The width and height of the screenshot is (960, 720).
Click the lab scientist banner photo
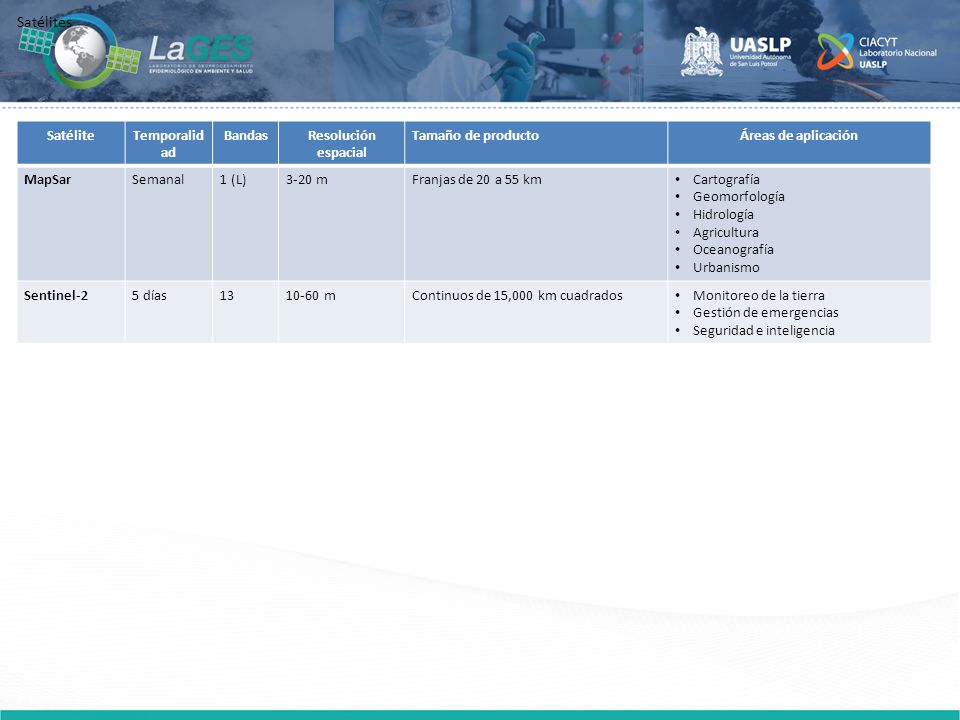point(489,51)
